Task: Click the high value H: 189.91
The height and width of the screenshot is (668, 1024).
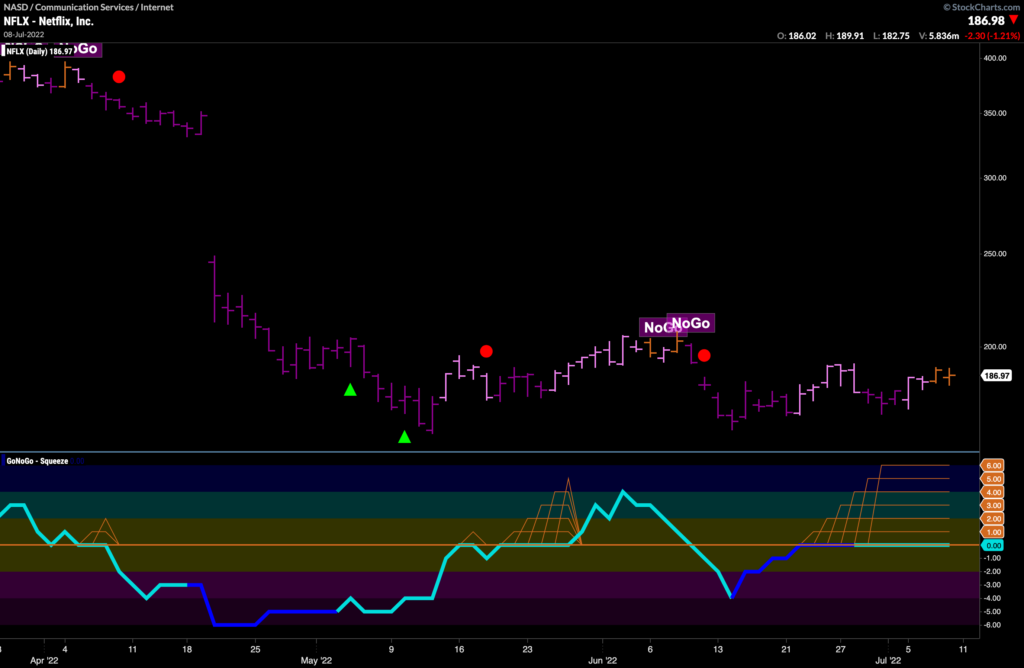Action: coord(844,36)
